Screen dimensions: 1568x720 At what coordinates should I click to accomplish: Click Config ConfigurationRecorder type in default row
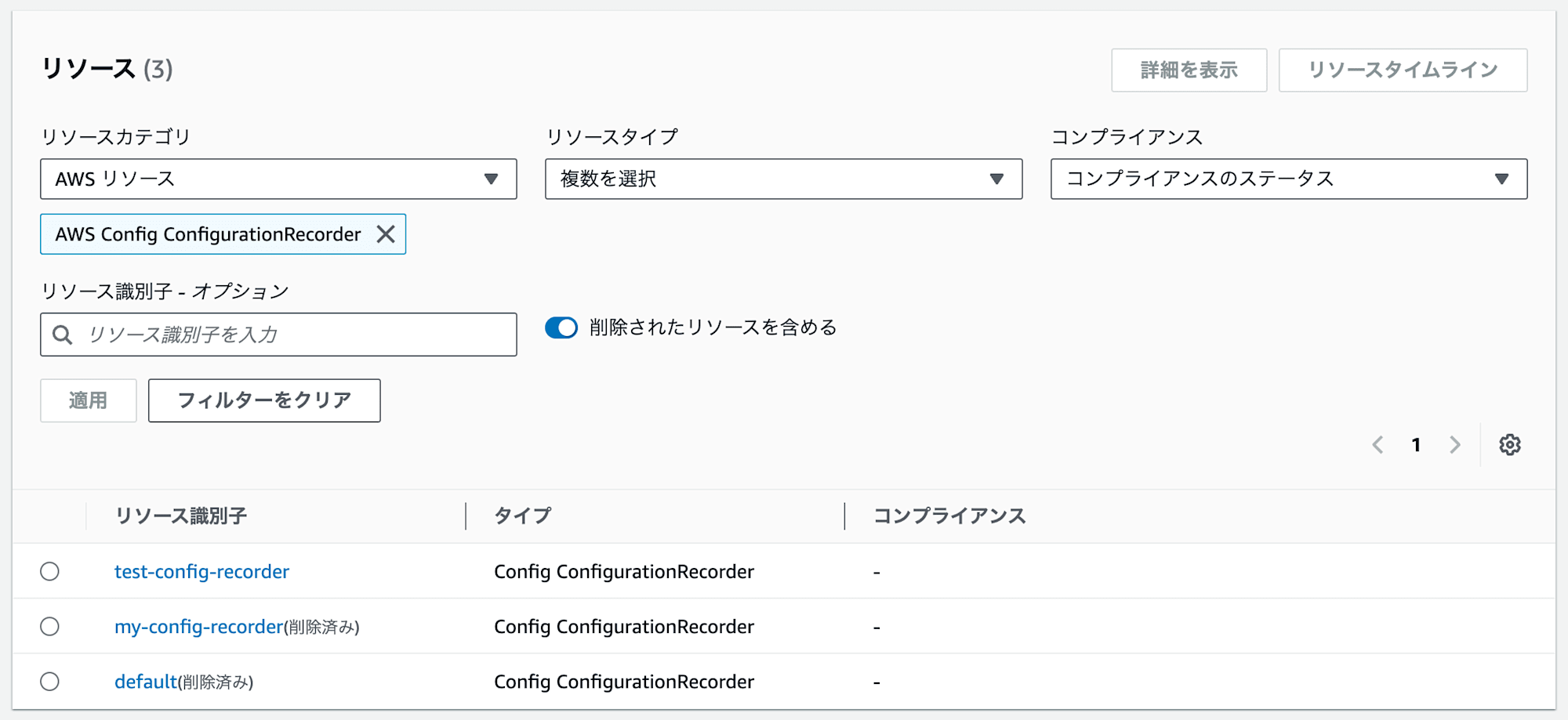coord(624,681)
